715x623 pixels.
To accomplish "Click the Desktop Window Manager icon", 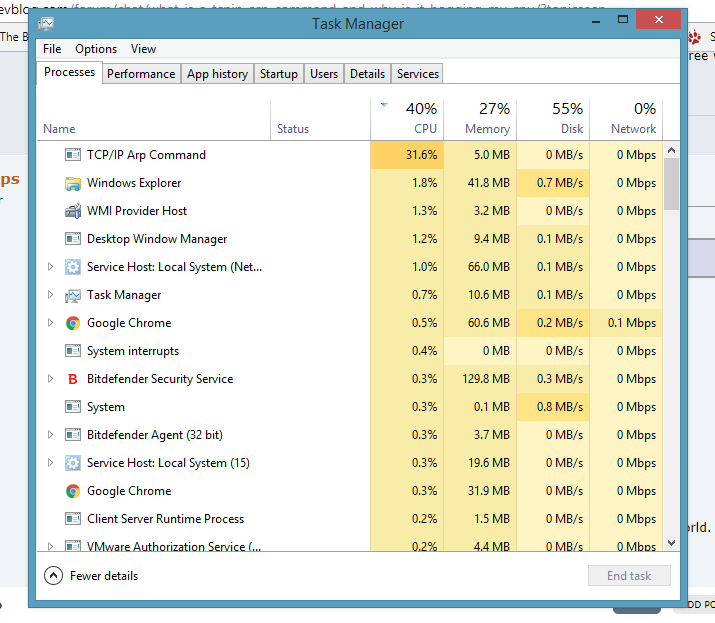I will click(x=73, y=239).
